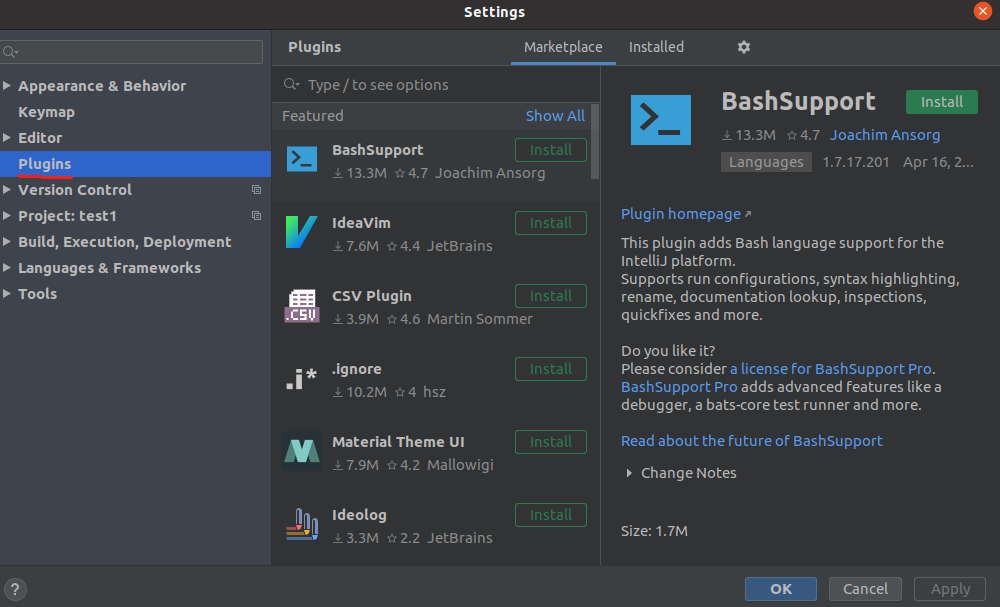Click the .ignore plugin icon
Viewport: 1000px width, 607px height.
point(302,379)
